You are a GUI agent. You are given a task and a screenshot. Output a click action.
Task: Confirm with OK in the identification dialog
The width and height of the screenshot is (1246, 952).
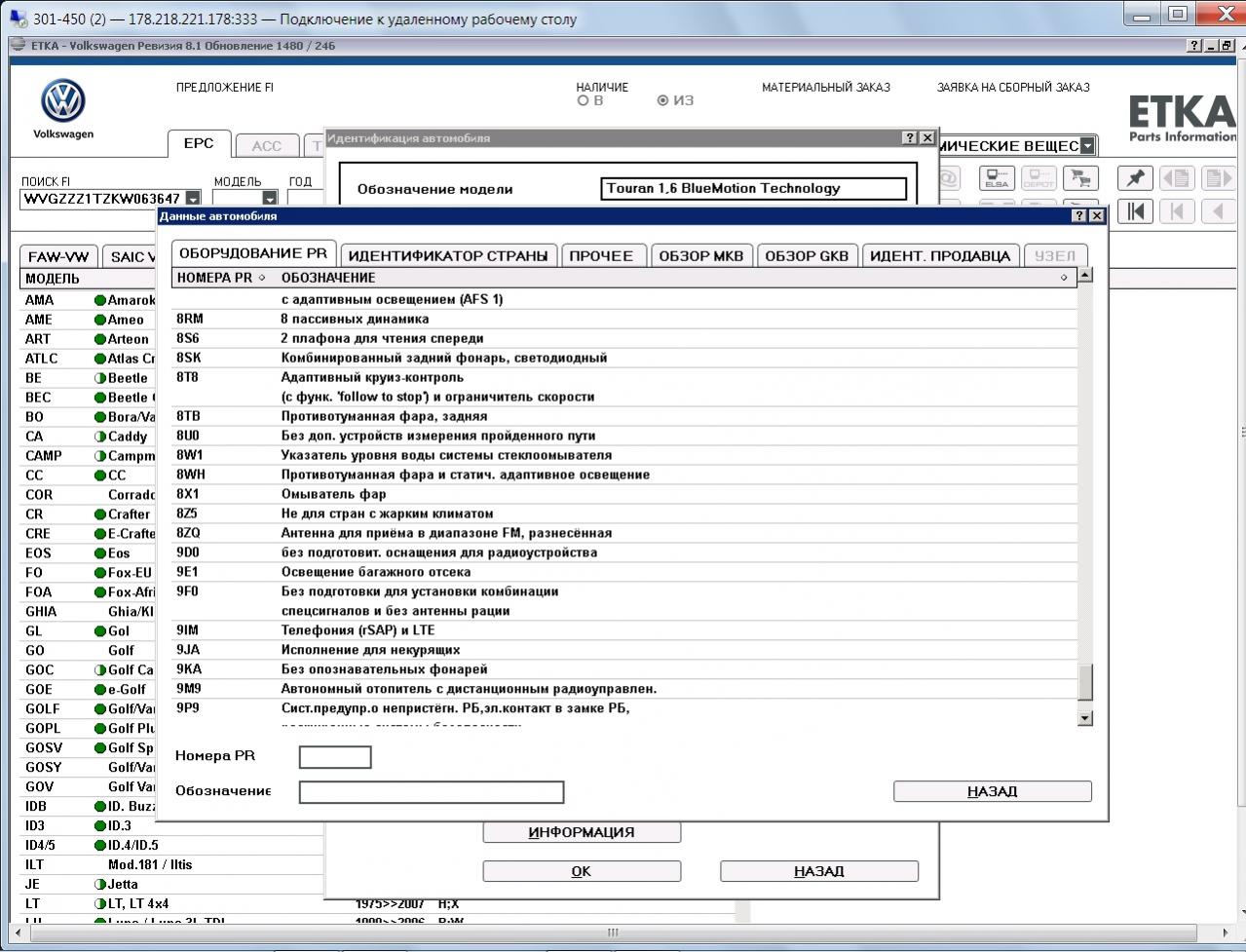click(x=582, y=871)
